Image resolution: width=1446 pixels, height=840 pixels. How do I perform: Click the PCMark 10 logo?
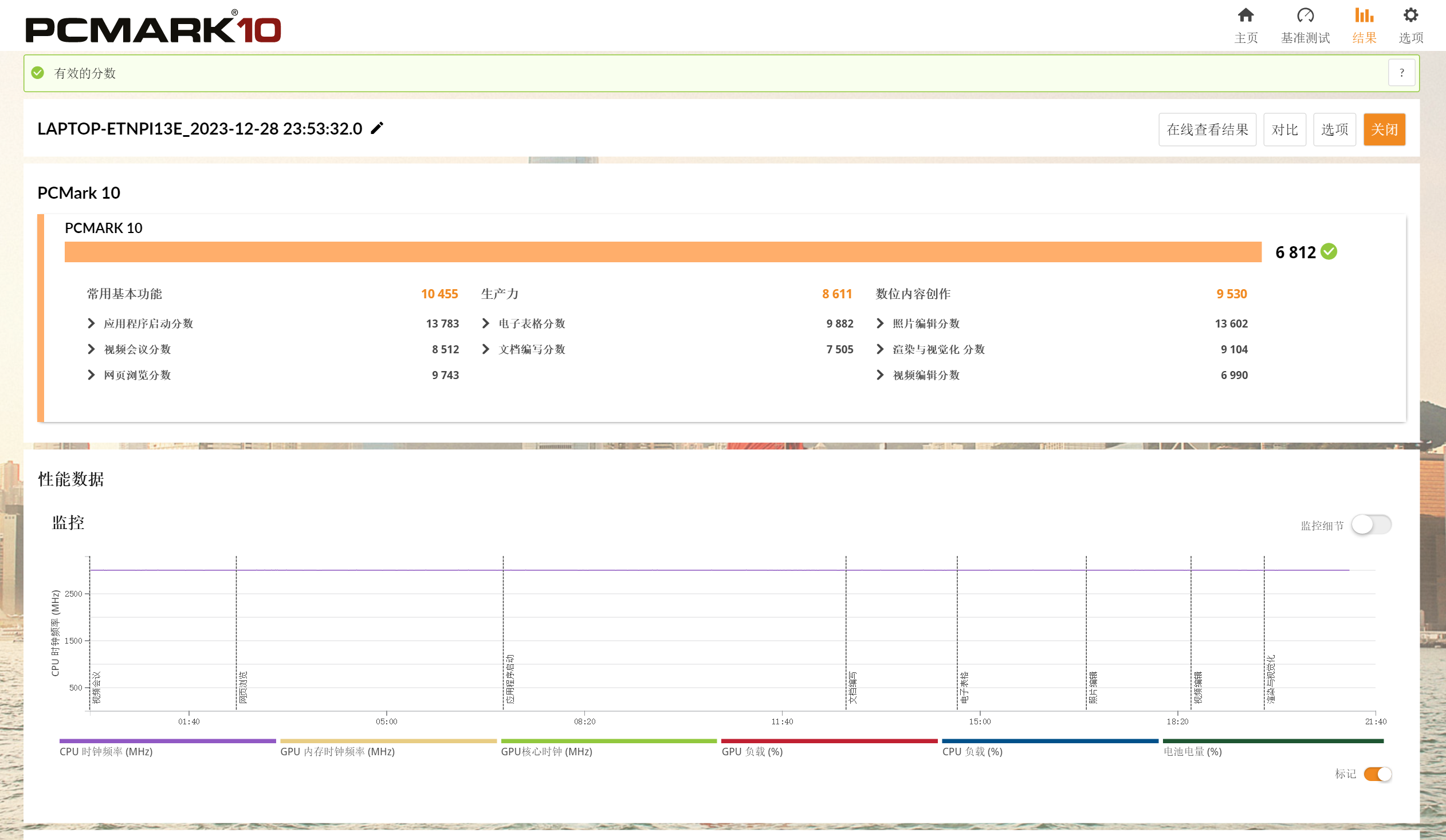153,26
